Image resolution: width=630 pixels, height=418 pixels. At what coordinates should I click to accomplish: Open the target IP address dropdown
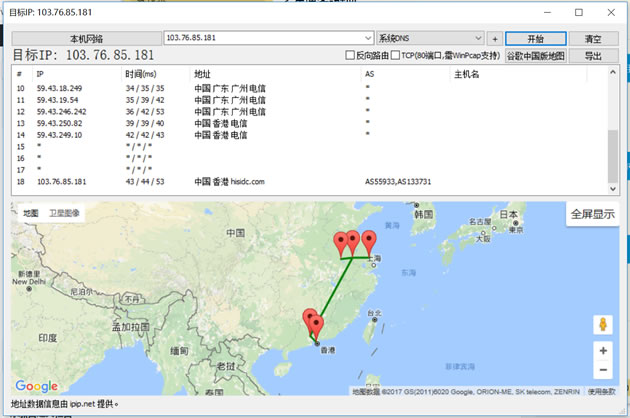368,38
